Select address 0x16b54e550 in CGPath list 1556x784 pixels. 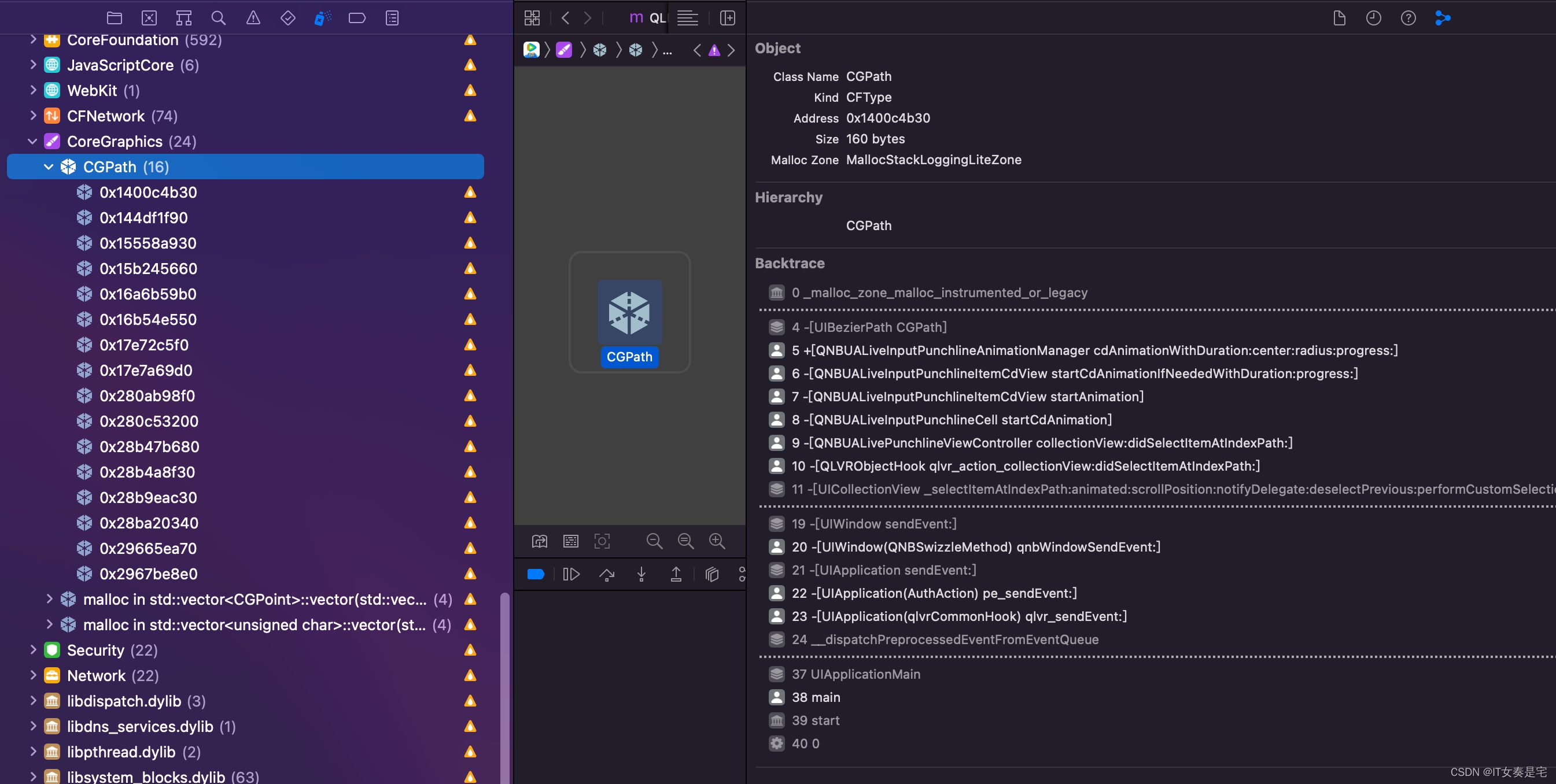coord(148,319)
